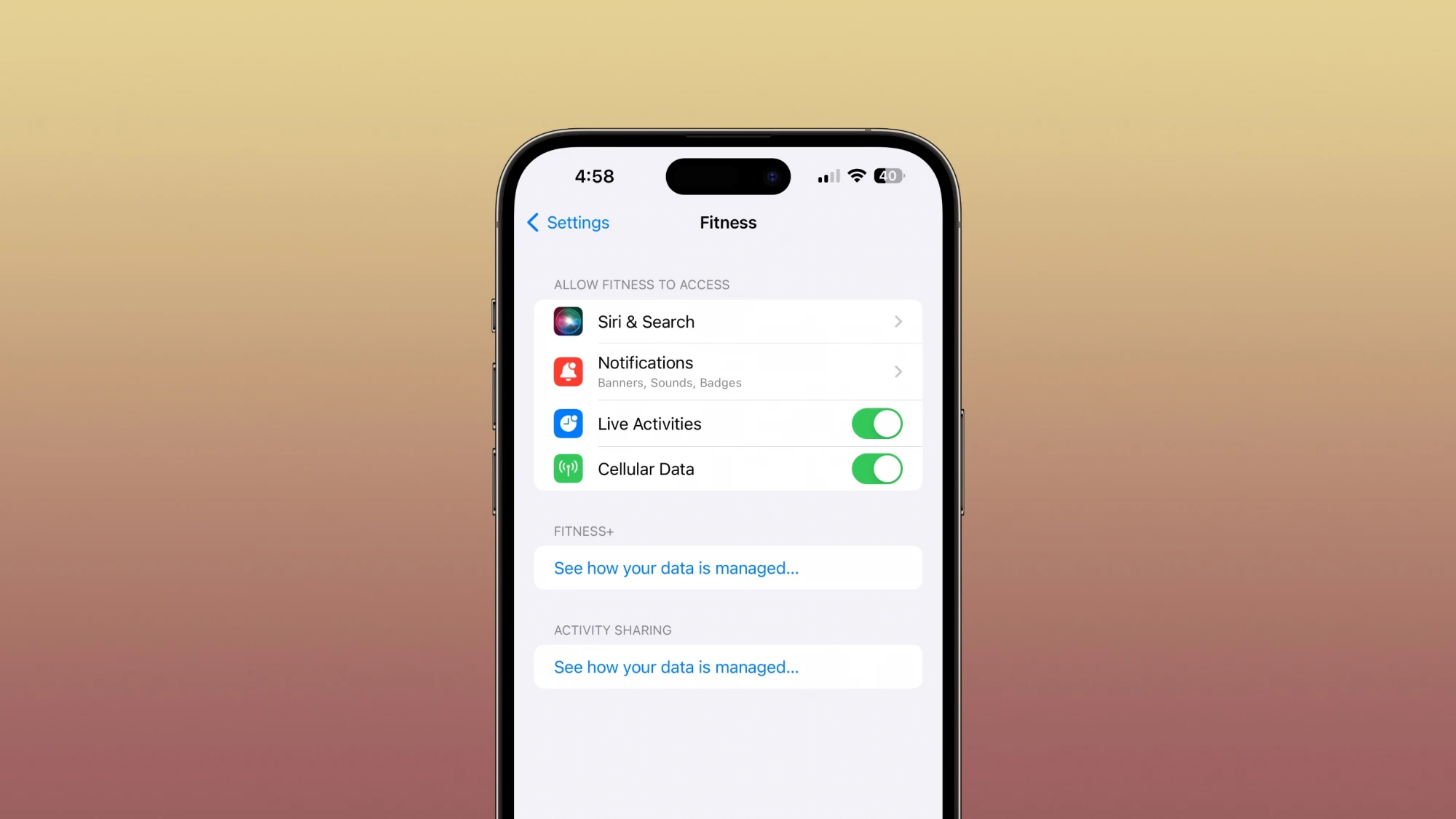Open Siri & Search settings for Fitness

click(728, 321)
